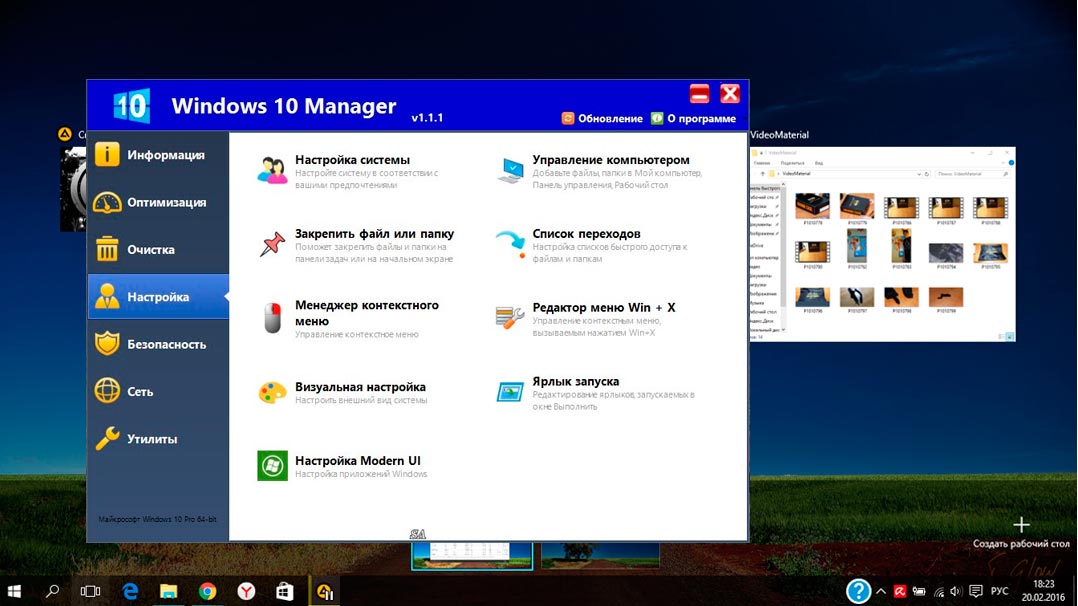
Task: Open the Ярлык запуска picture icon
Action: point(510,392)
